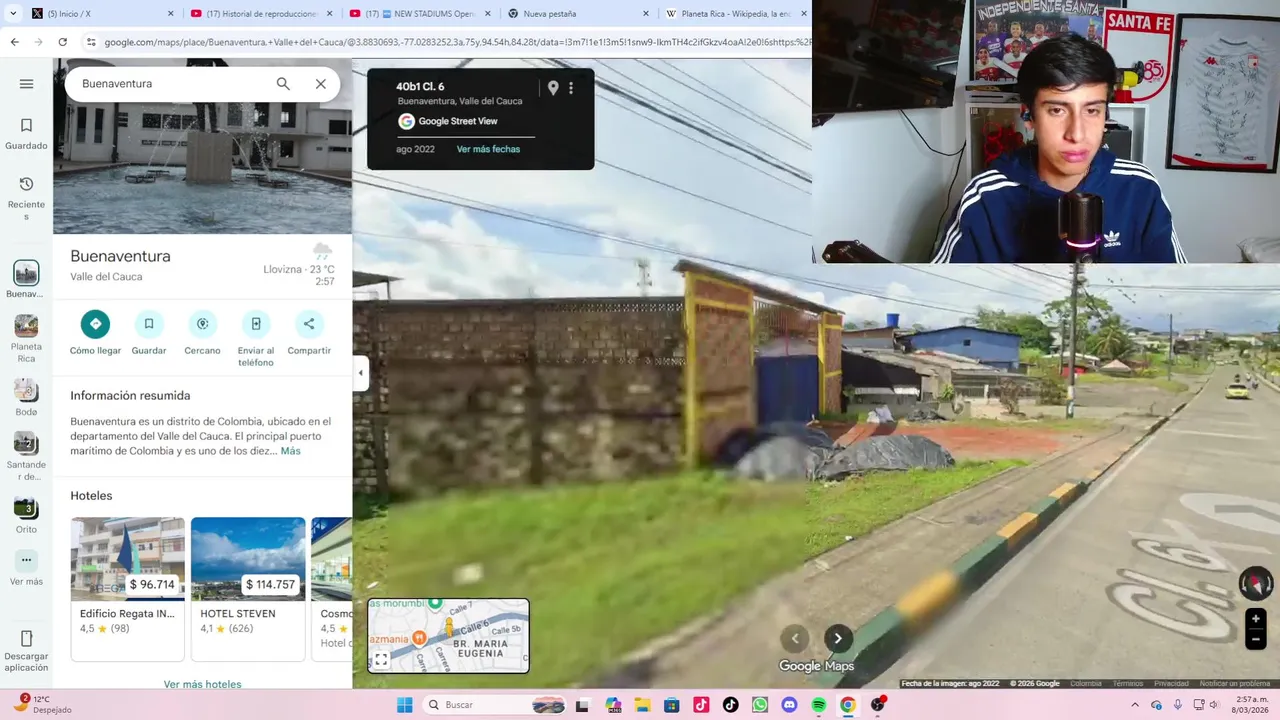Click Términos link at bottom
The image size is (1280, 720).
pos(1127,684)
